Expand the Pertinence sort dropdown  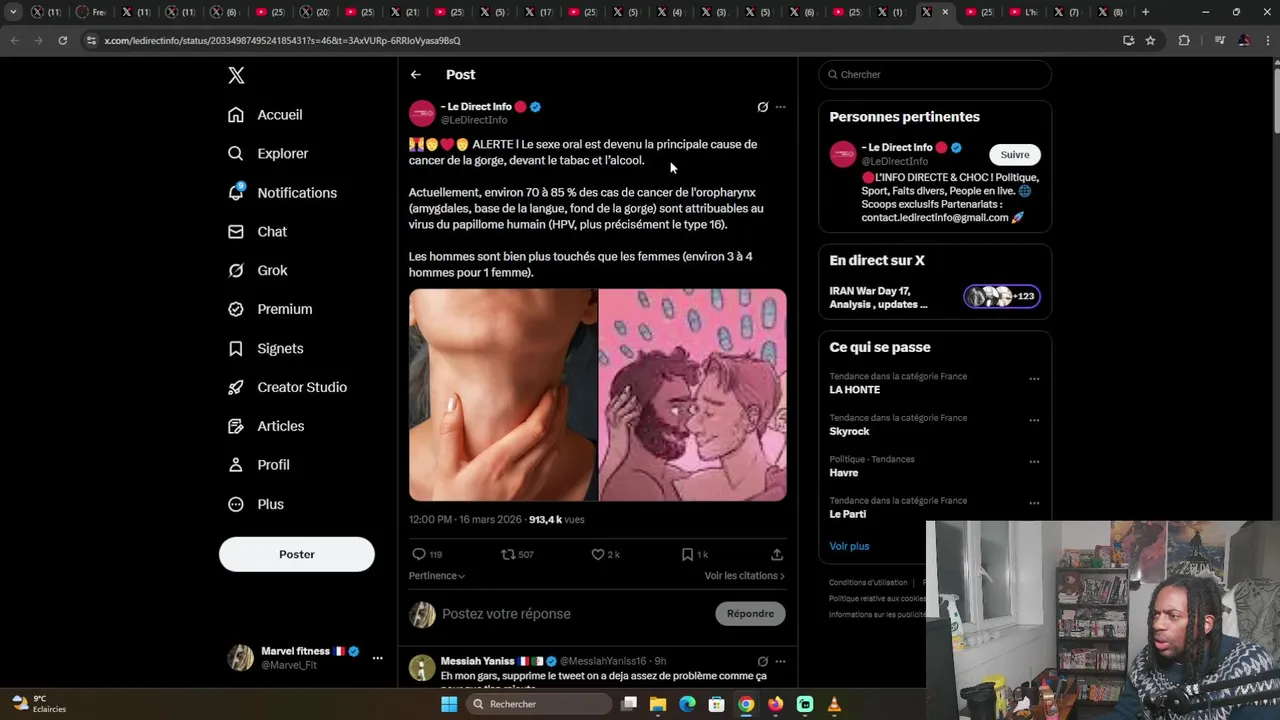click(437, 576)
